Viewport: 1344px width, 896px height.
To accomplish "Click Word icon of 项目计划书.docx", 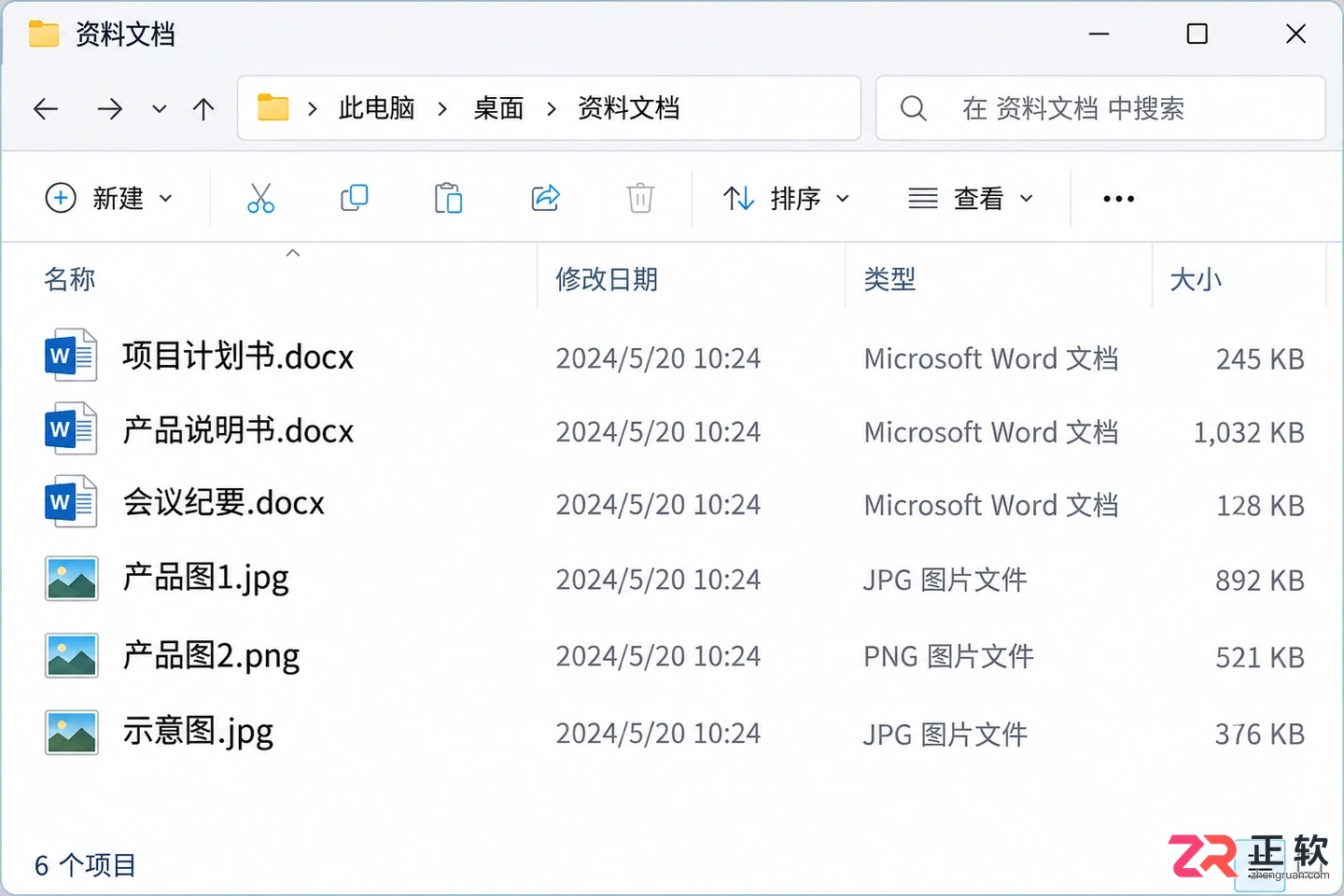I will (x=71, y=355).
